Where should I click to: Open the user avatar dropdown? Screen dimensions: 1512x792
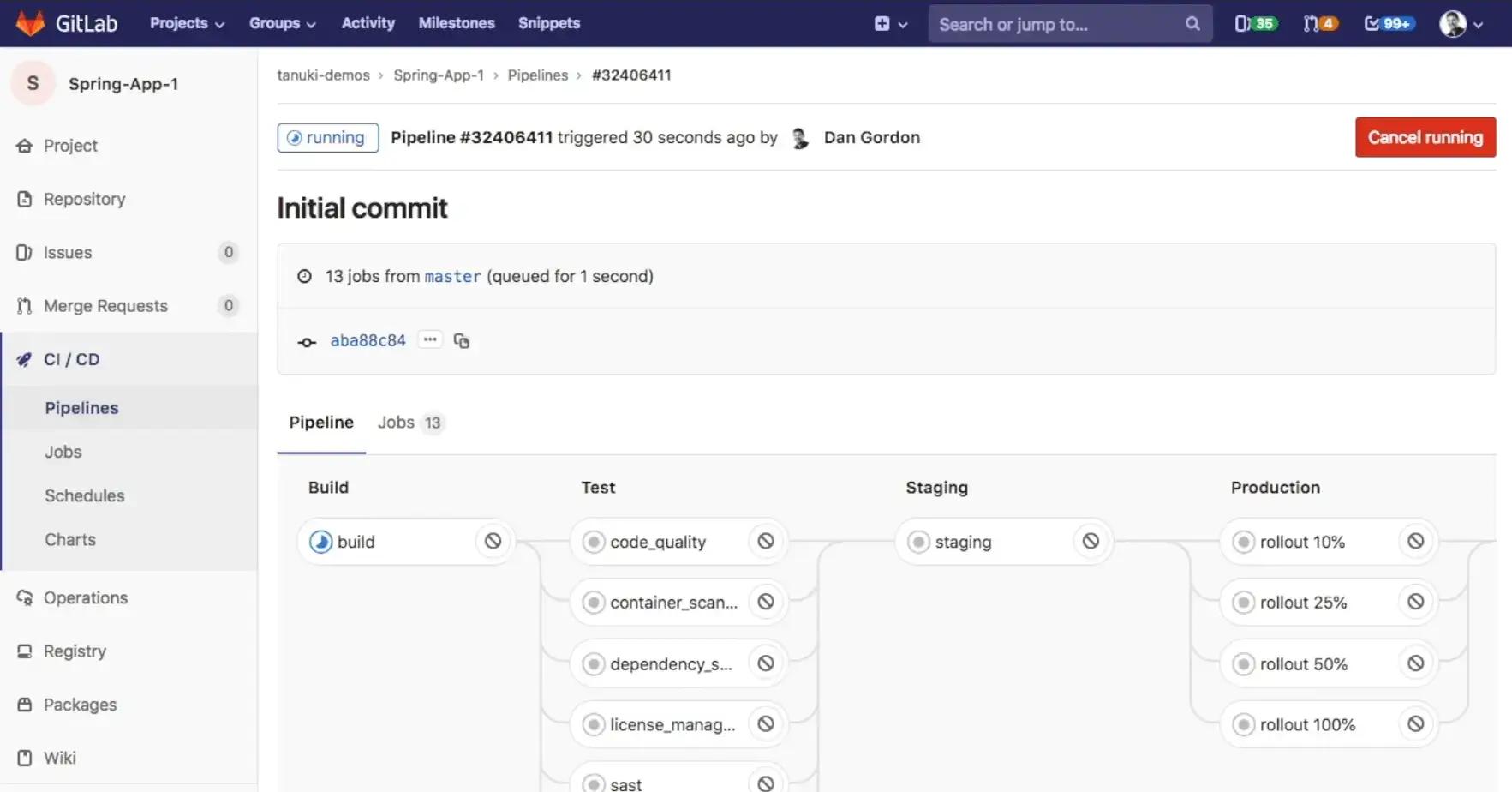pyautogui.click(x=1461, y=24)
